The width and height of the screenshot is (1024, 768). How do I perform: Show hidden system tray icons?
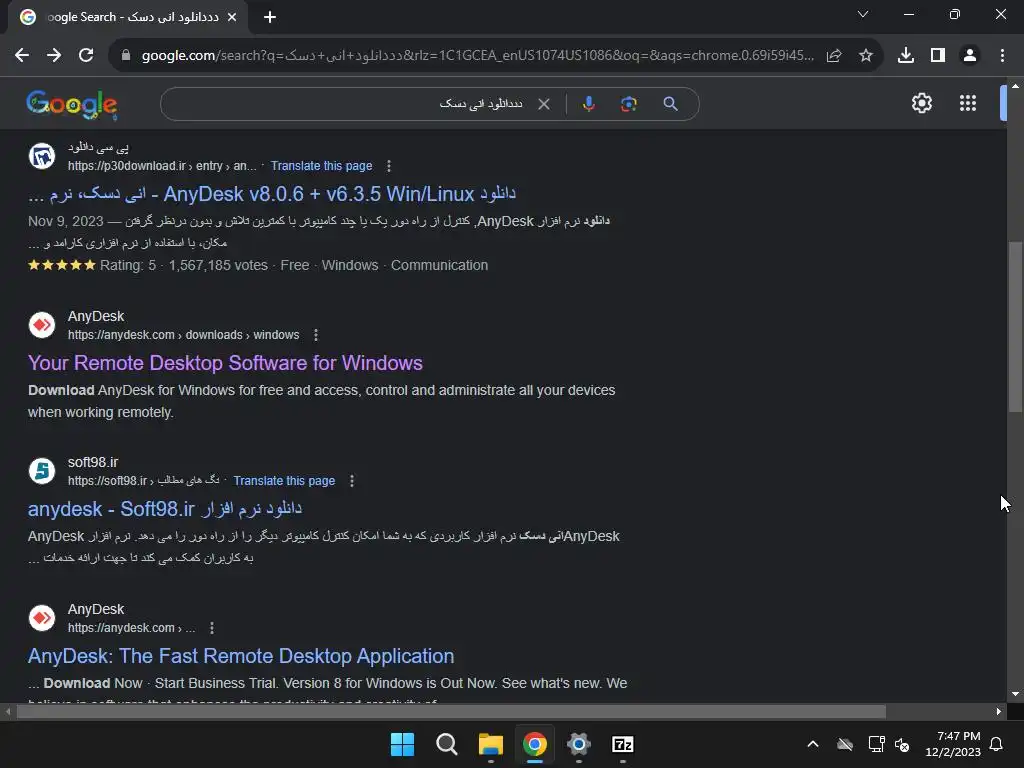click(x=812, y=744)
